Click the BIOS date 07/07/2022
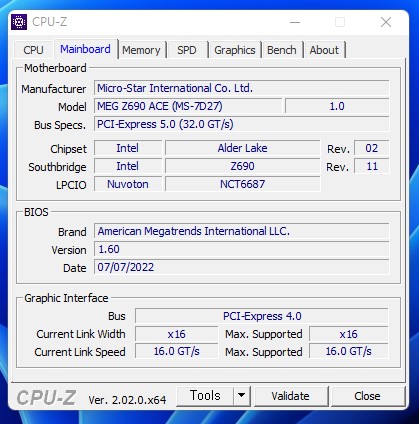Image resolution: width=419 pixels, height=424 pixels. tap(242, 267)
